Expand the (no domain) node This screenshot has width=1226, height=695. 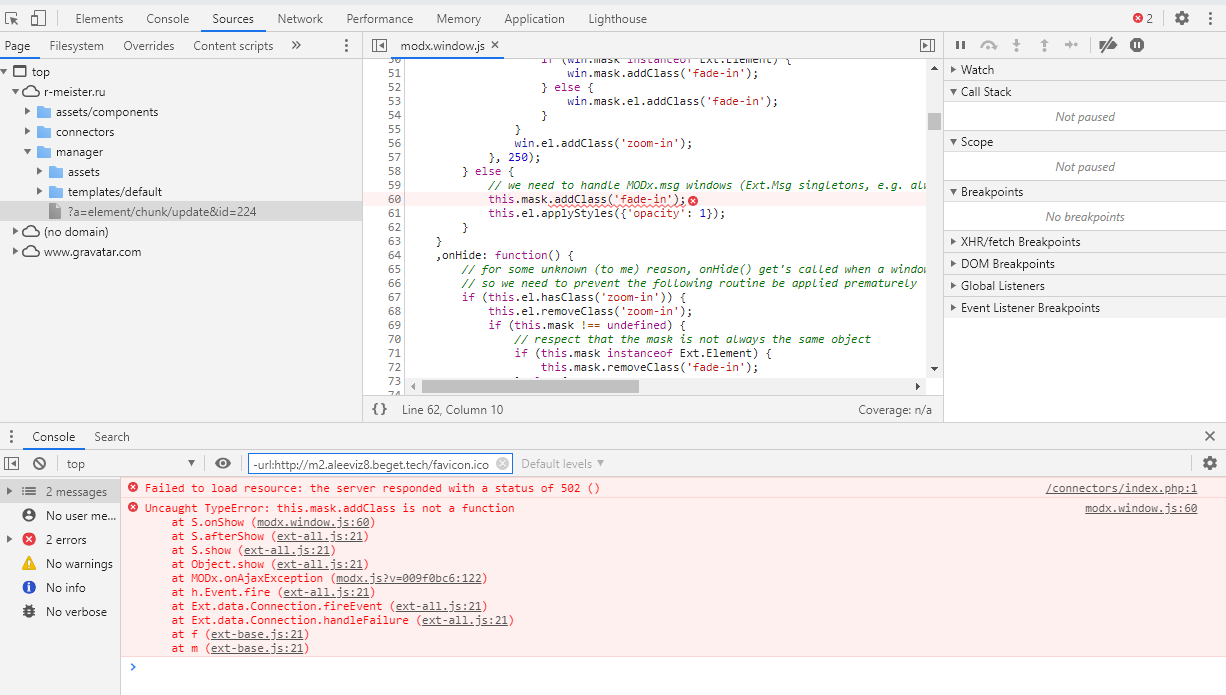(17, 231)
